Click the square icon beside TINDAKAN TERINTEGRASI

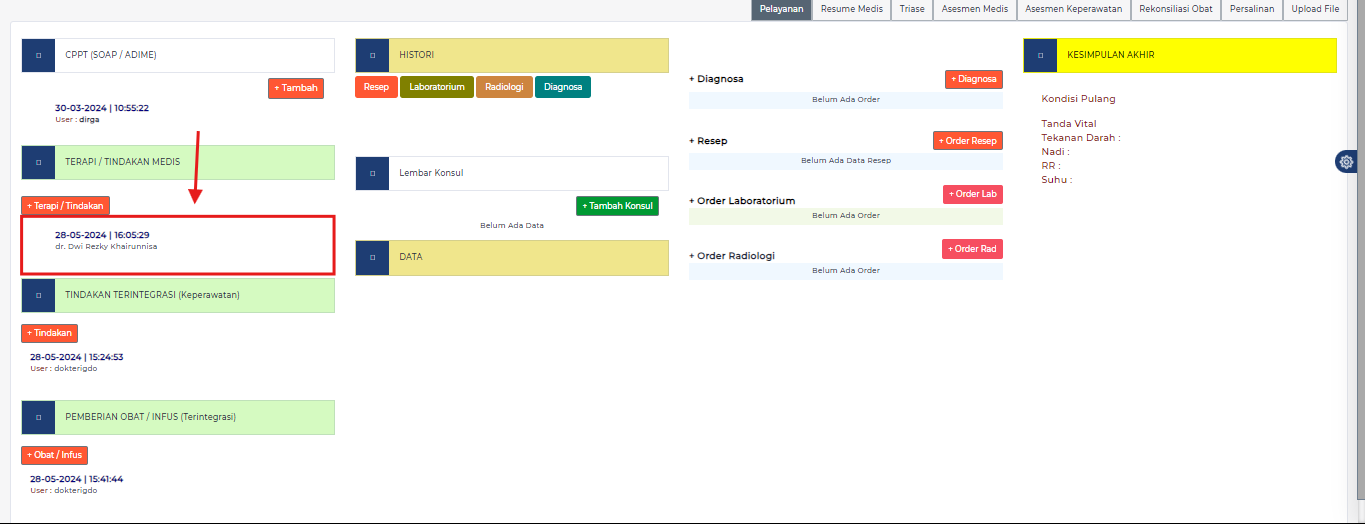(x=38, y=295)
